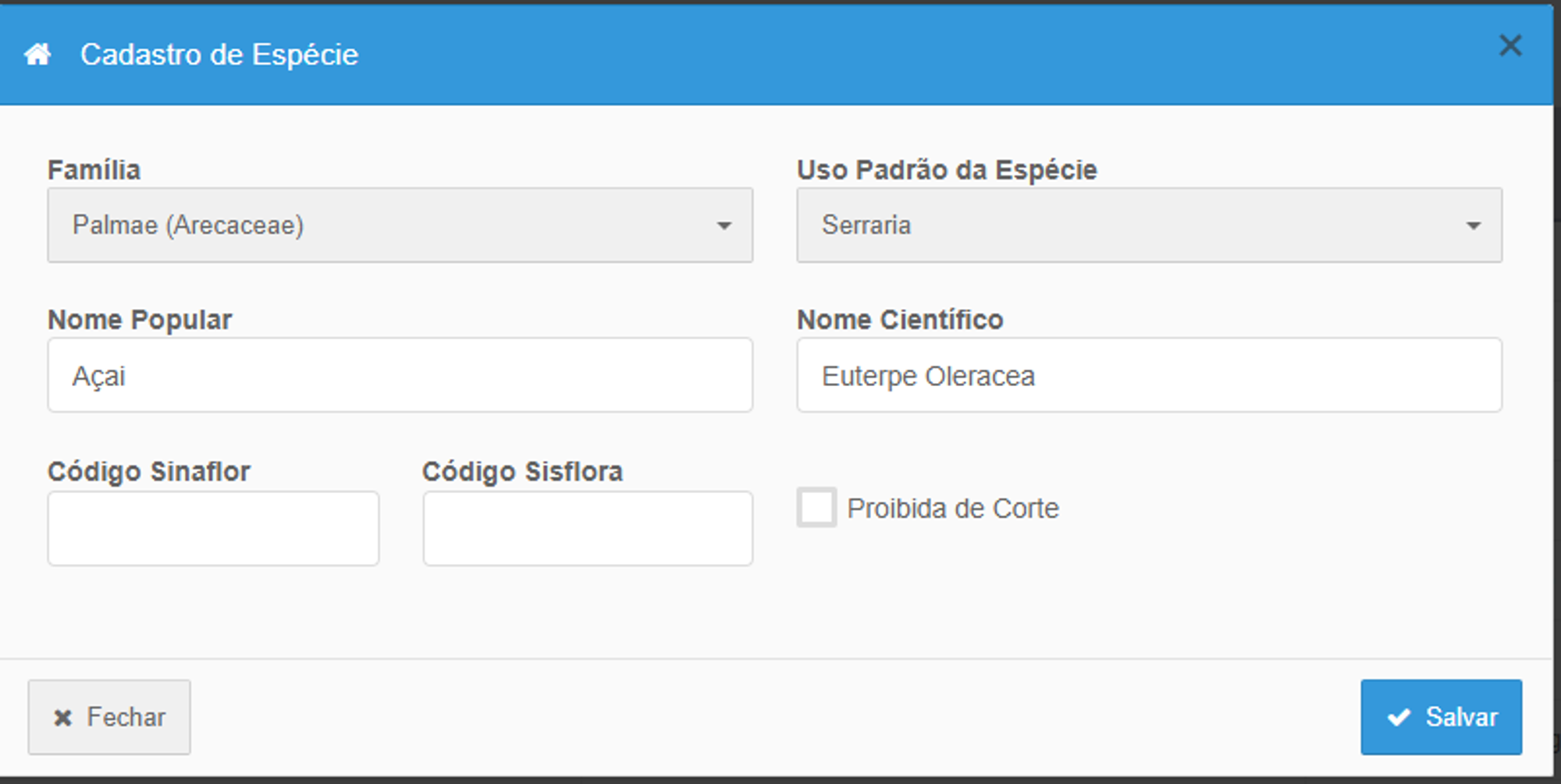Click the checkmark icon in Salvar button
The width and height of the screenshot is (1561, 784).
coord(1399,717)
